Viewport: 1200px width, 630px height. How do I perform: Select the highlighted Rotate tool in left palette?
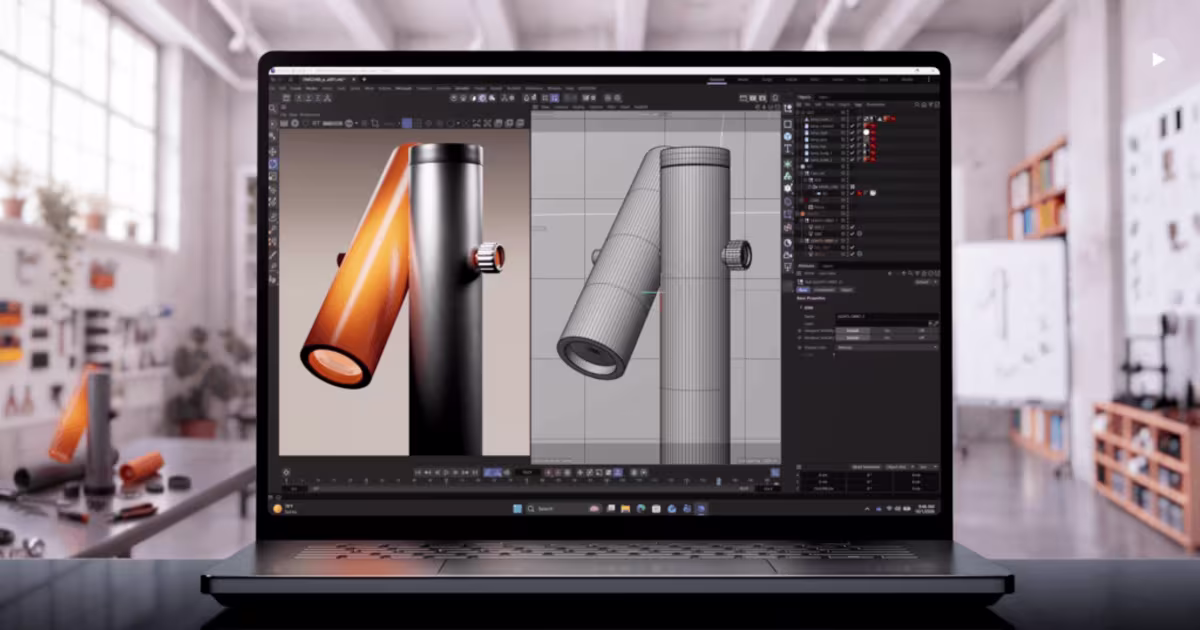[x=273, y=164]
